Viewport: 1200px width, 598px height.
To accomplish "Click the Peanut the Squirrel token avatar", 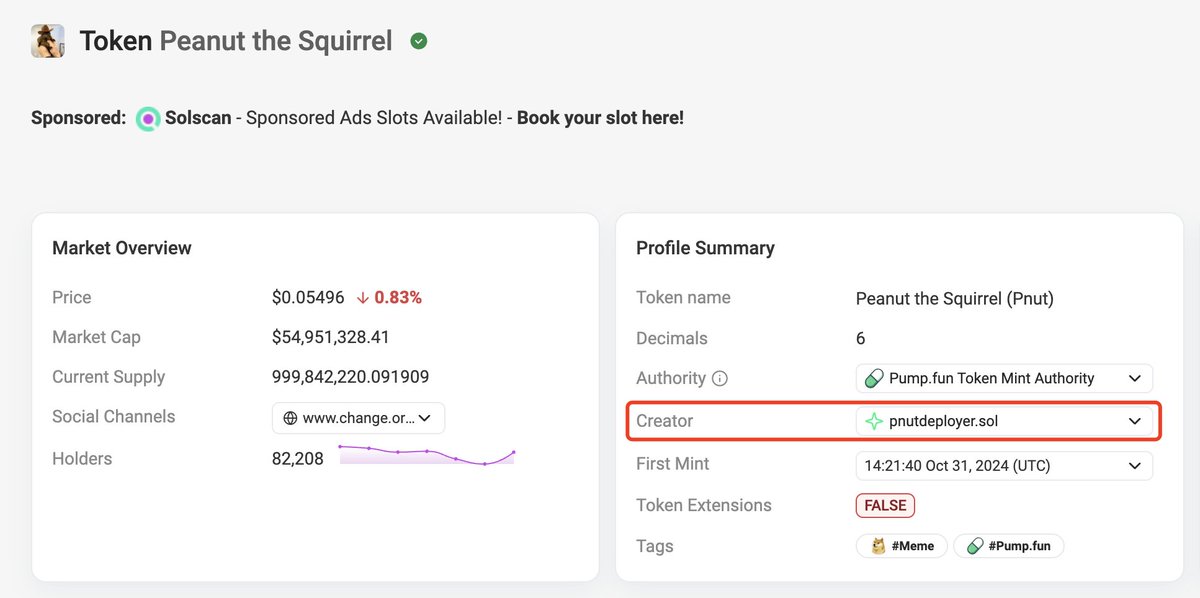I will click(47, 41).
